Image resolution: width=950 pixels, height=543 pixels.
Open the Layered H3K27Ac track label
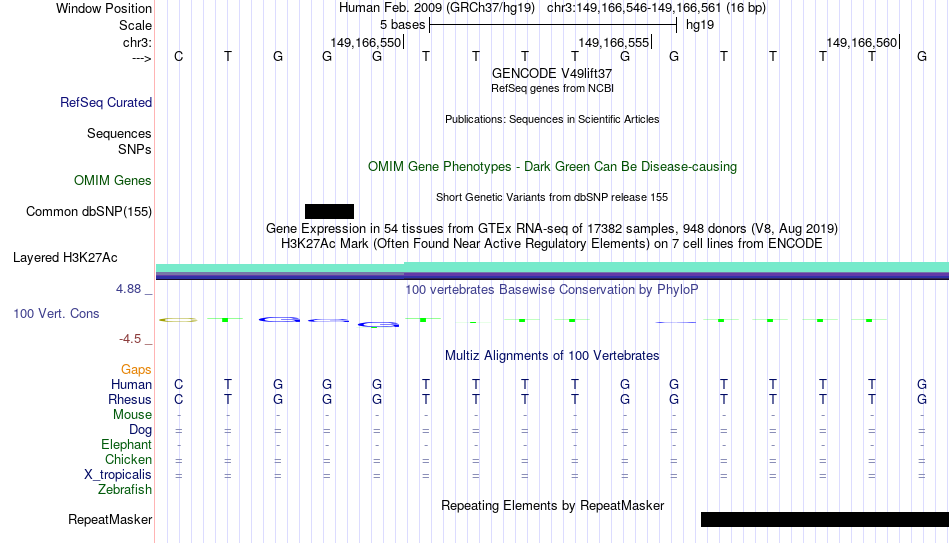point(65,258)
